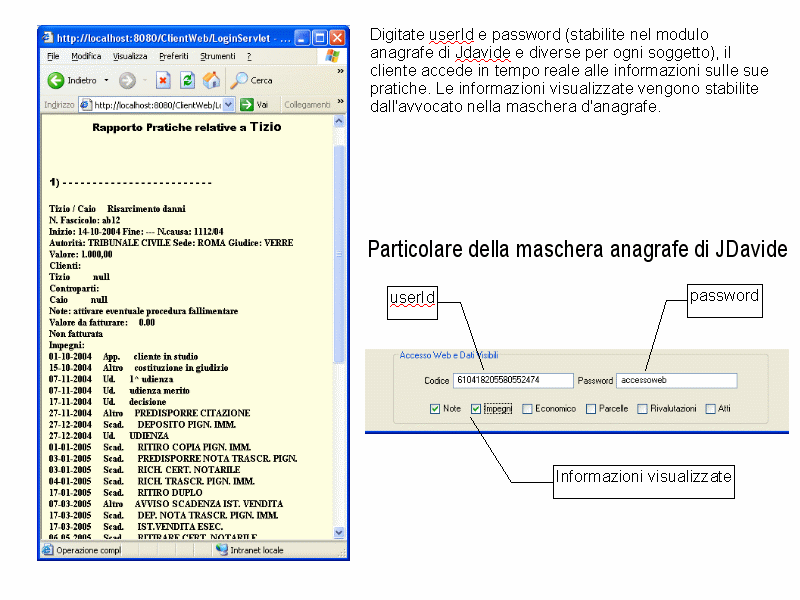Maximize the LoginServlet browser window
Screen dimensions: 800x600
pos(320,38)
